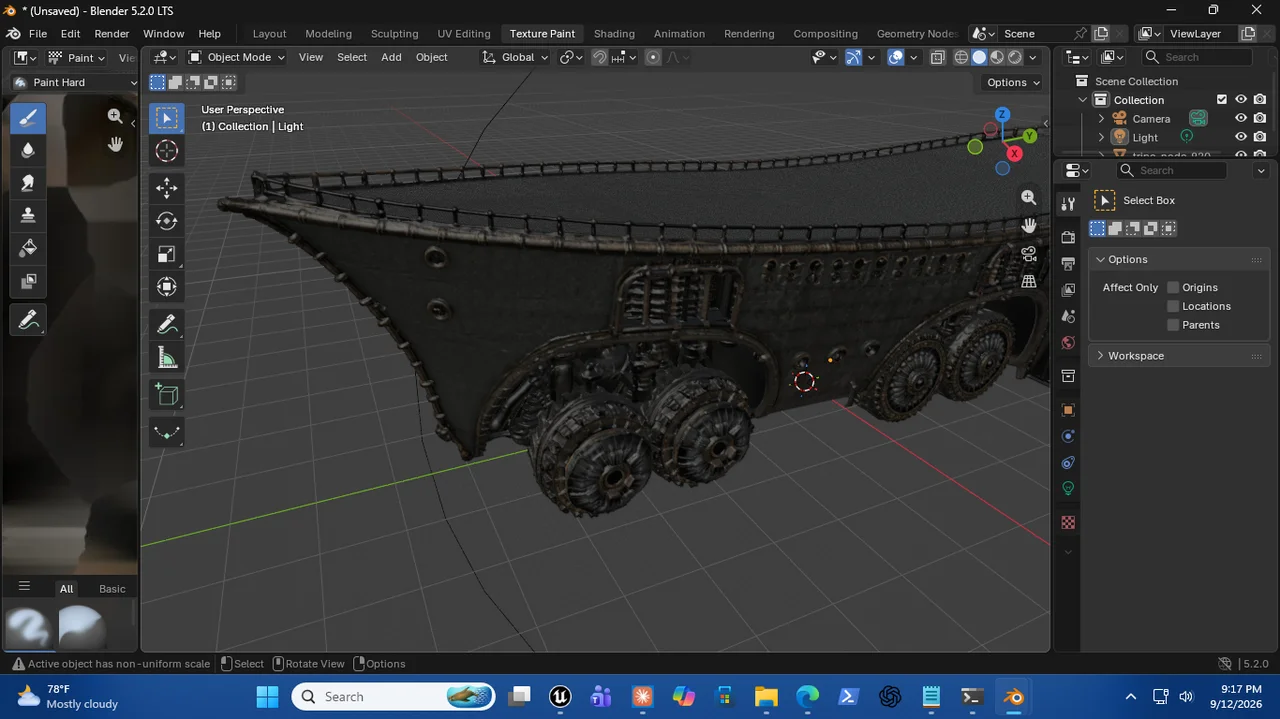Select the Mask tool in image editor
1280x719 pixels.
point(28,281)
